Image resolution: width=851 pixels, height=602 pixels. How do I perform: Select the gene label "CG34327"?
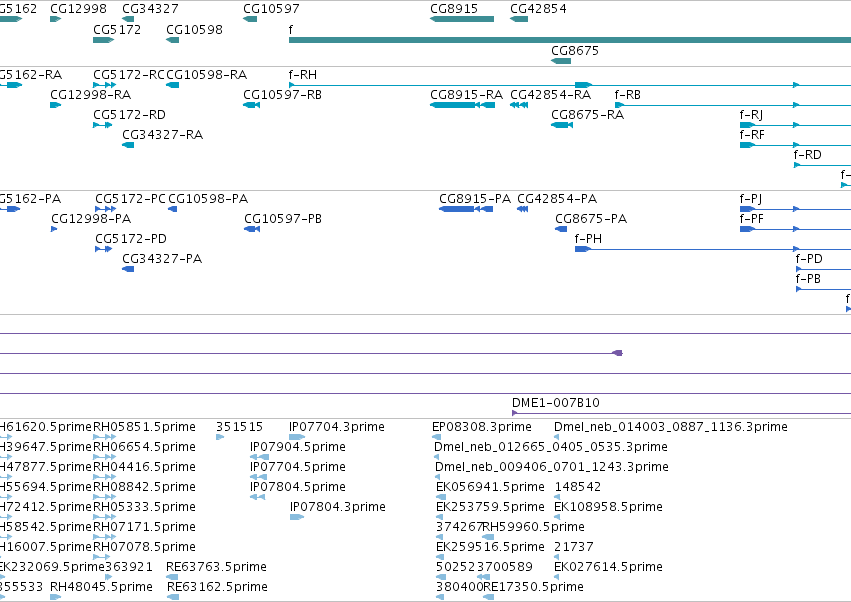(150, 9)
